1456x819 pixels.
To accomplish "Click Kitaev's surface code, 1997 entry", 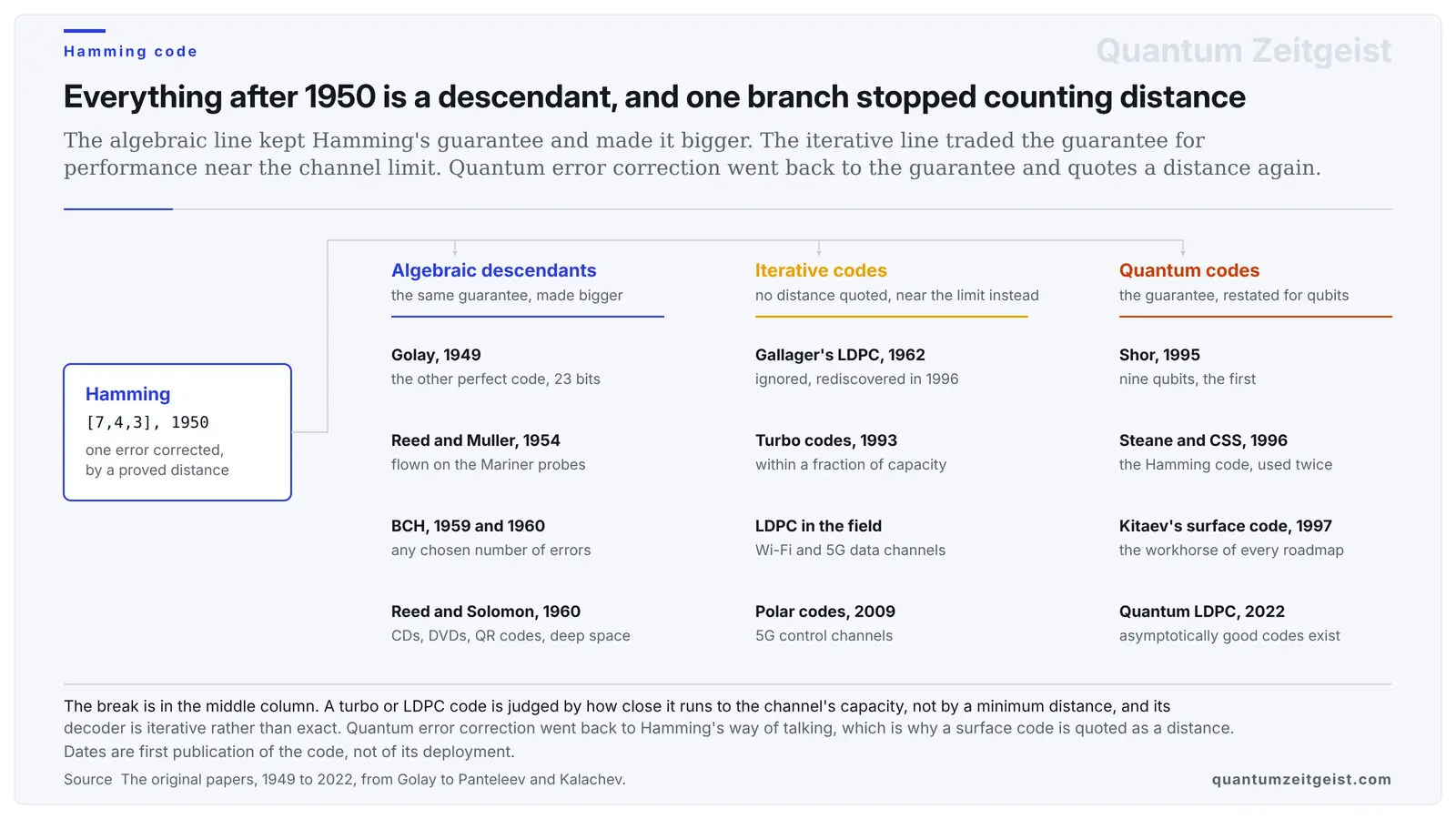I will click(1231, 538).
